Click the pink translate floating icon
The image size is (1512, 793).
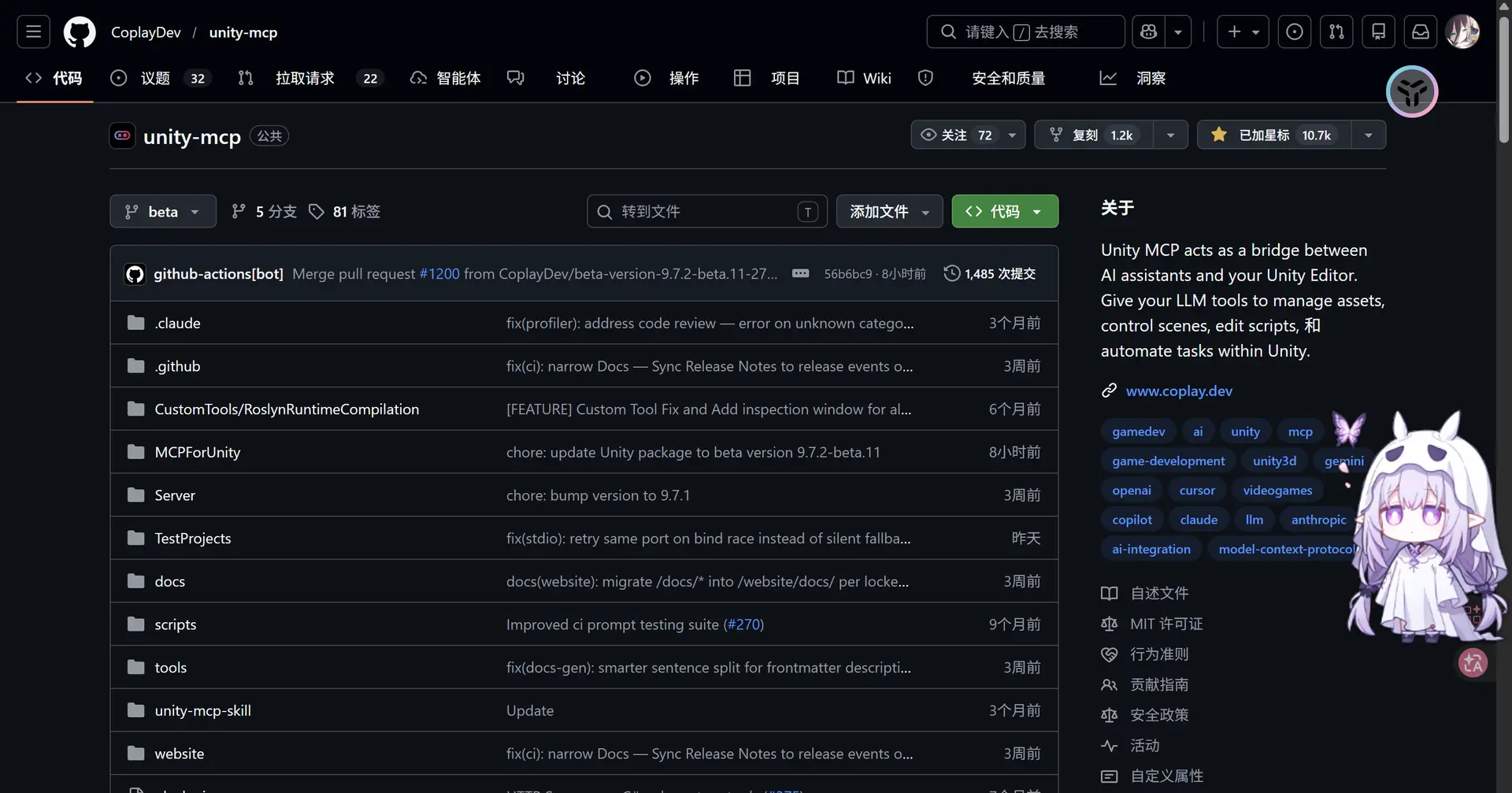[x=1473, y=663]
